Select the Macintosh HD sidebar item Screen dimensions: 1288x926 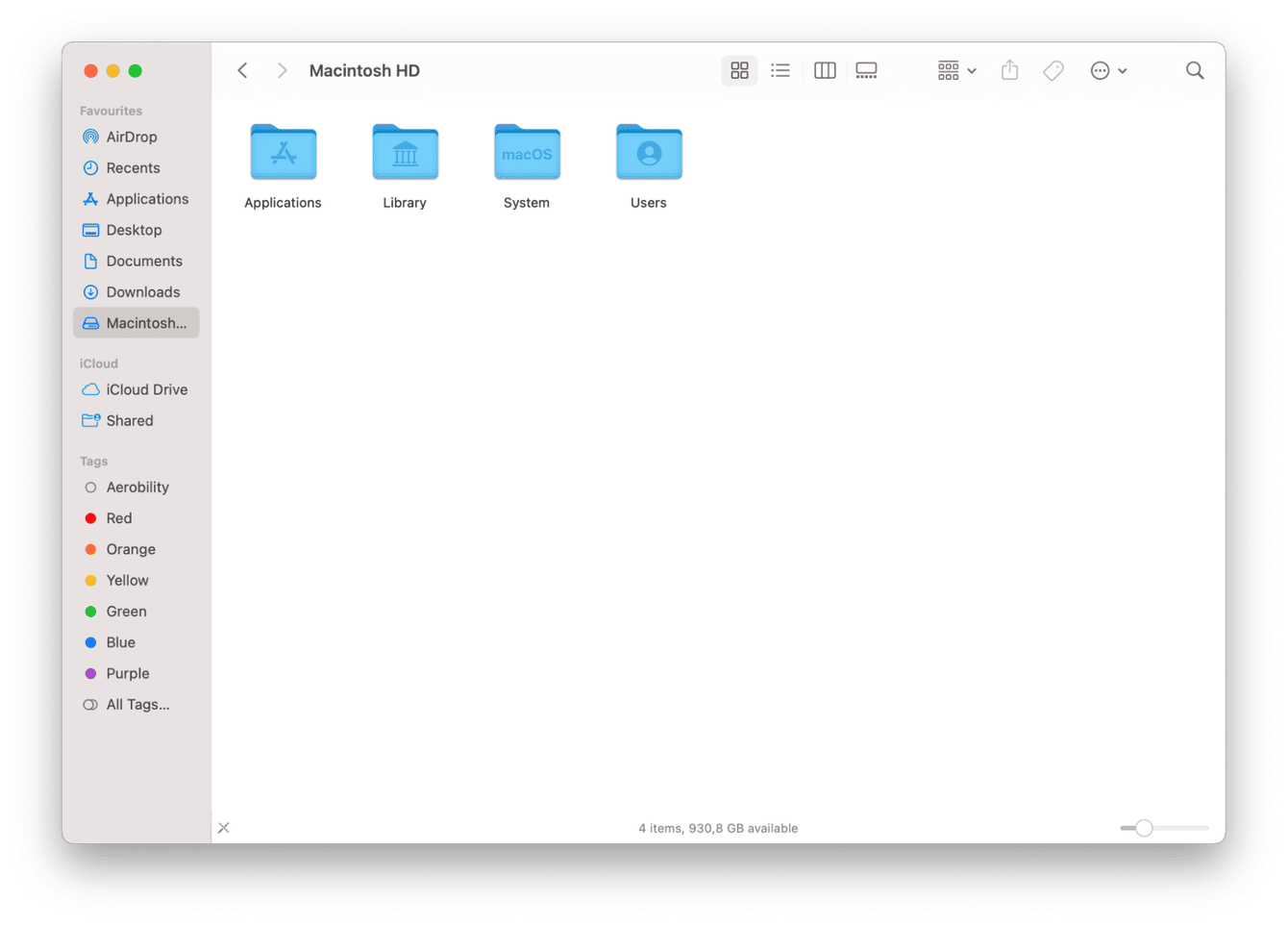pyautogui.click(x=136, y=322)
